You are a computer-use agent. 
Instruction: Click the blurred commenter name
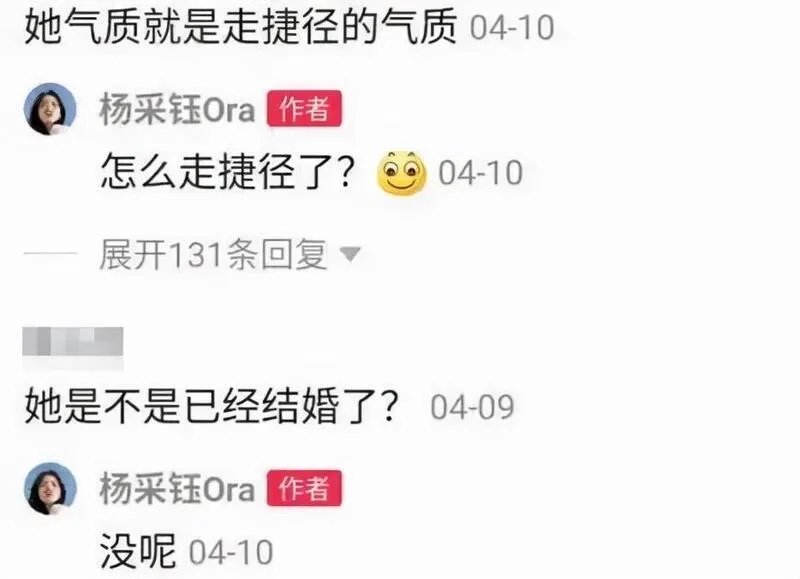pyautogui.click(x=73, y=341)
